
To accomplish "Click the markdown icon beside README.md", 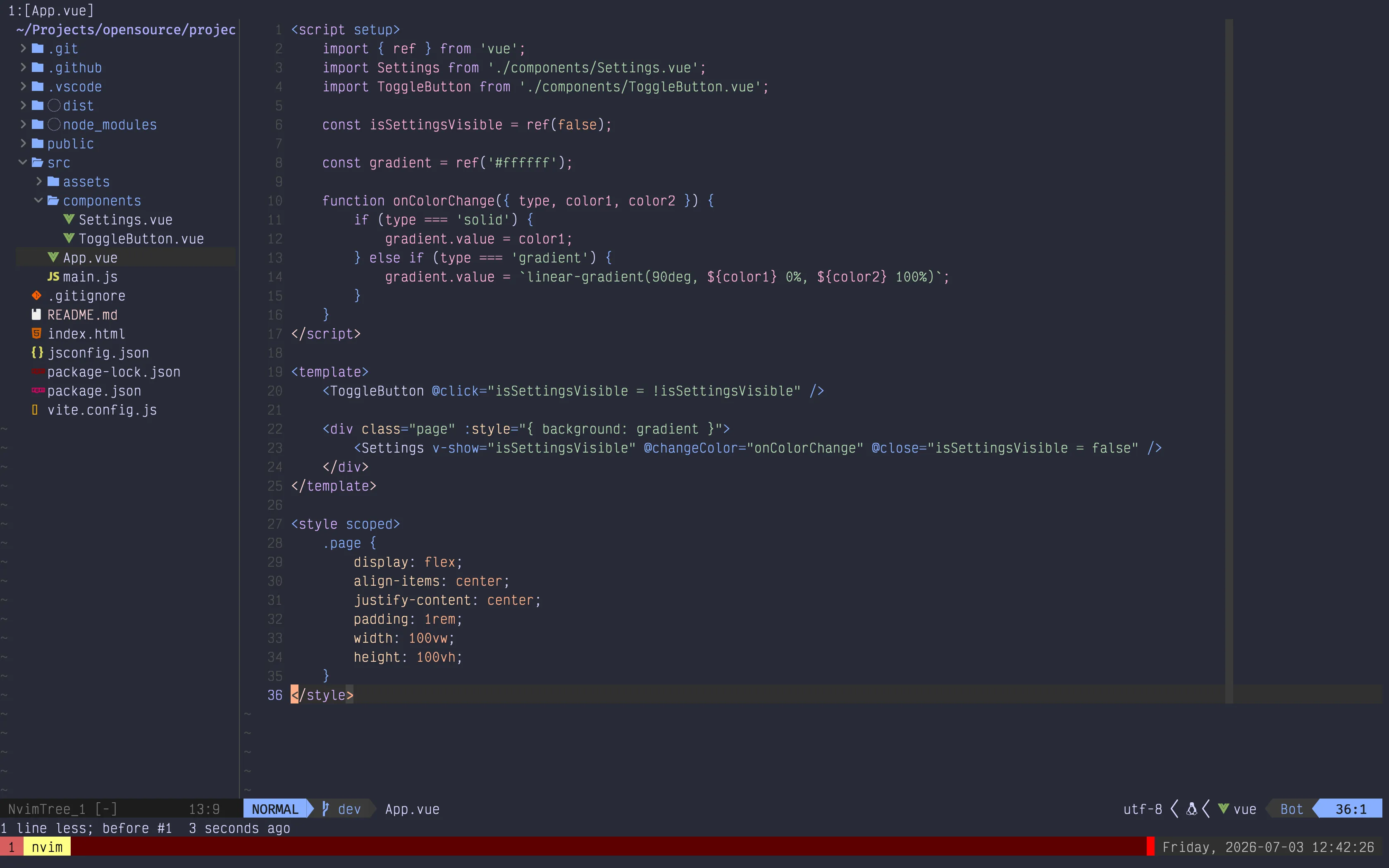I will (x=37, y=315).
